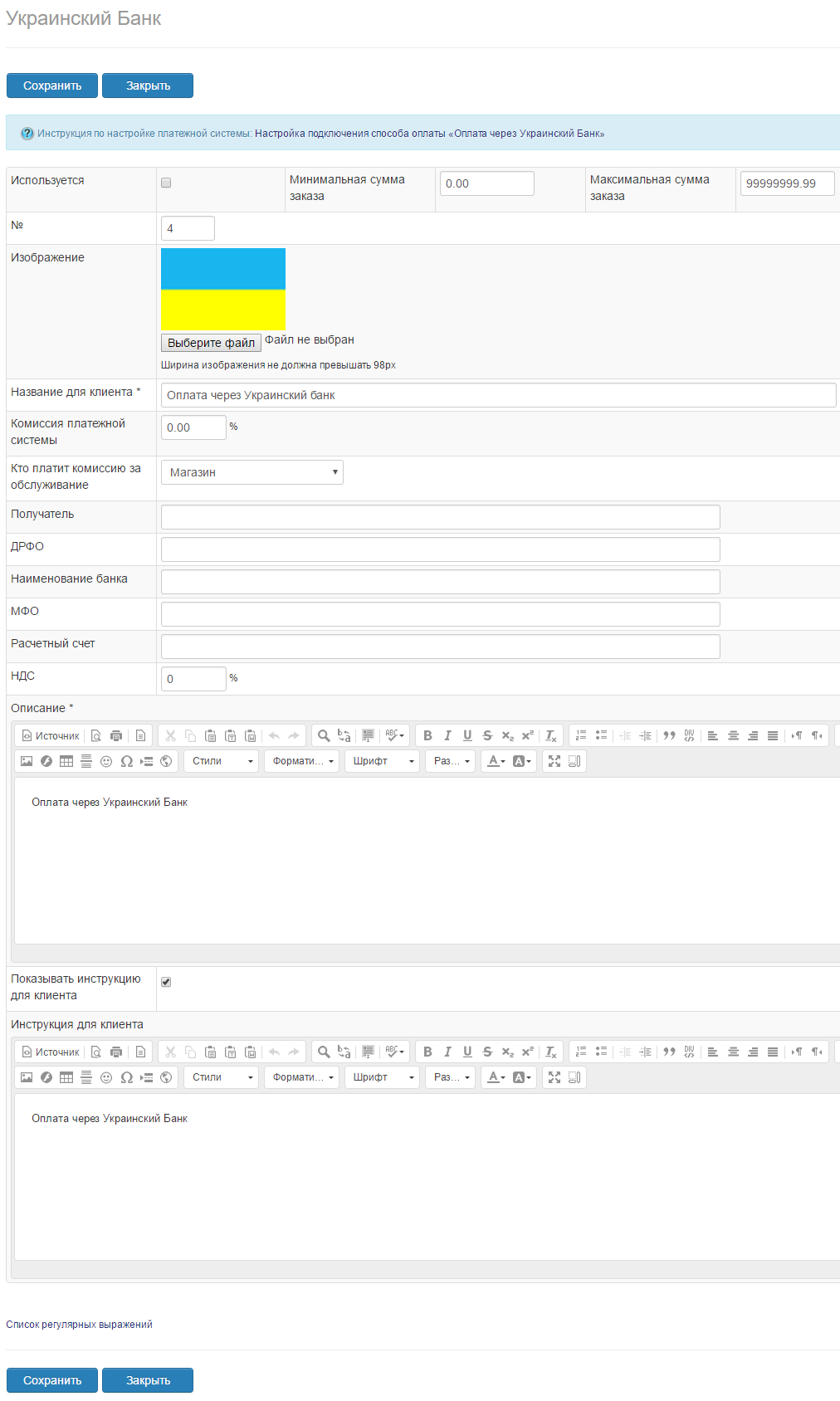Click Underline in the Инструкция для клиента editor
840x1401 pixels.
[467, 1052]
